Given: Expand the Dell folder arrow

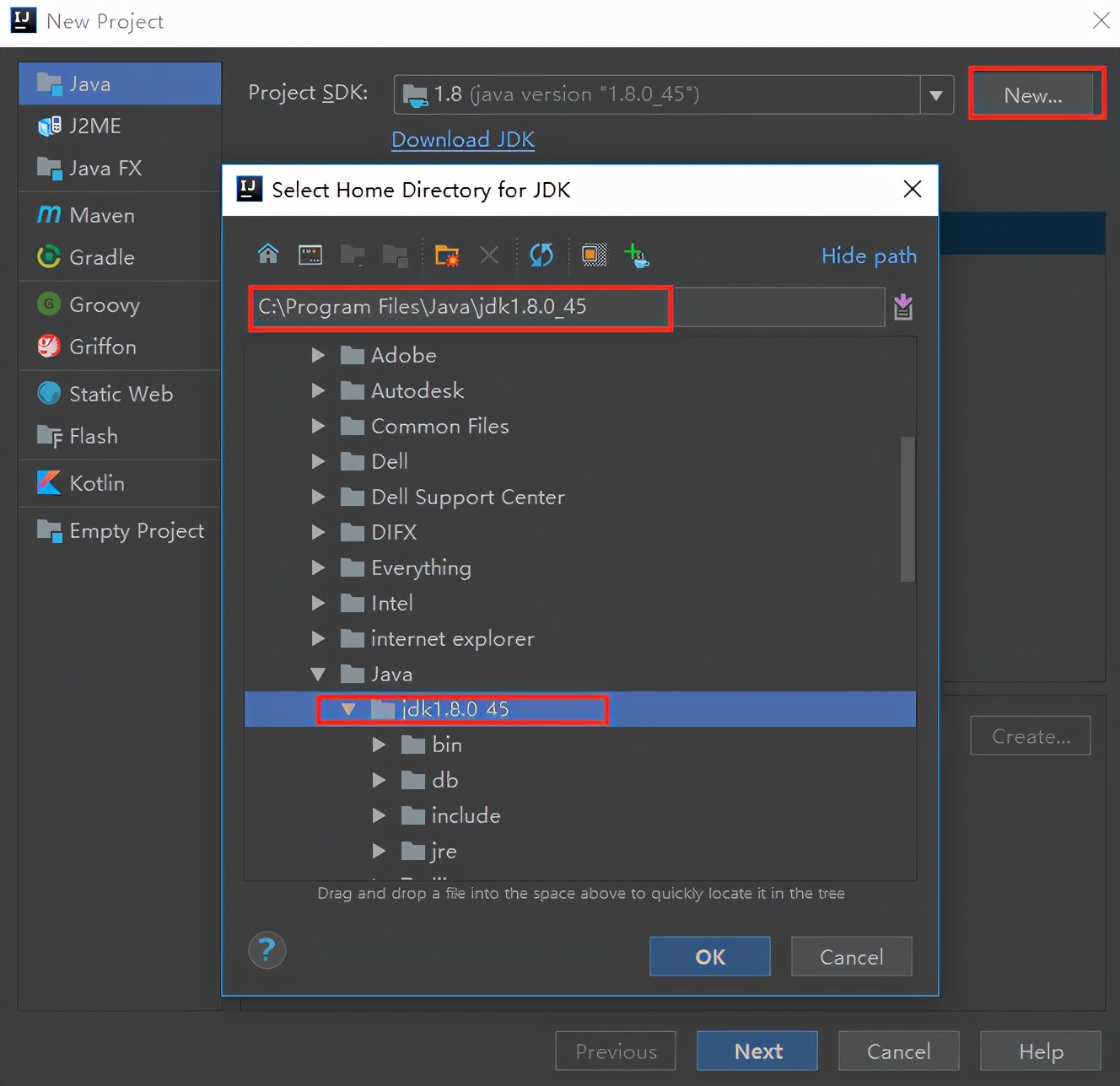Looking at the screenshot, I should tap(318, 461).
